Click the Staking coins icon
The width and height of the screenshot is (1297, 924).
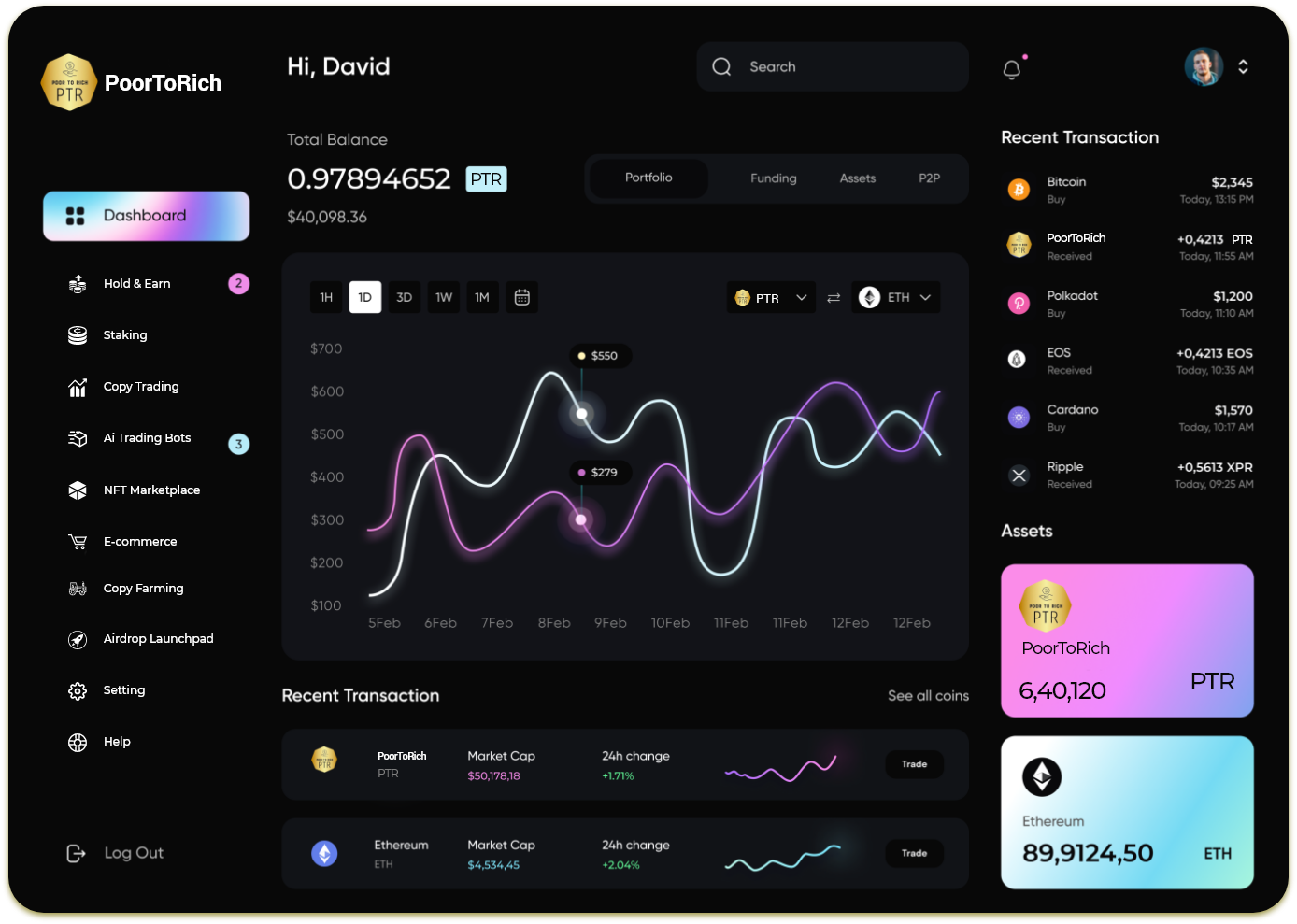coord(78,335)
